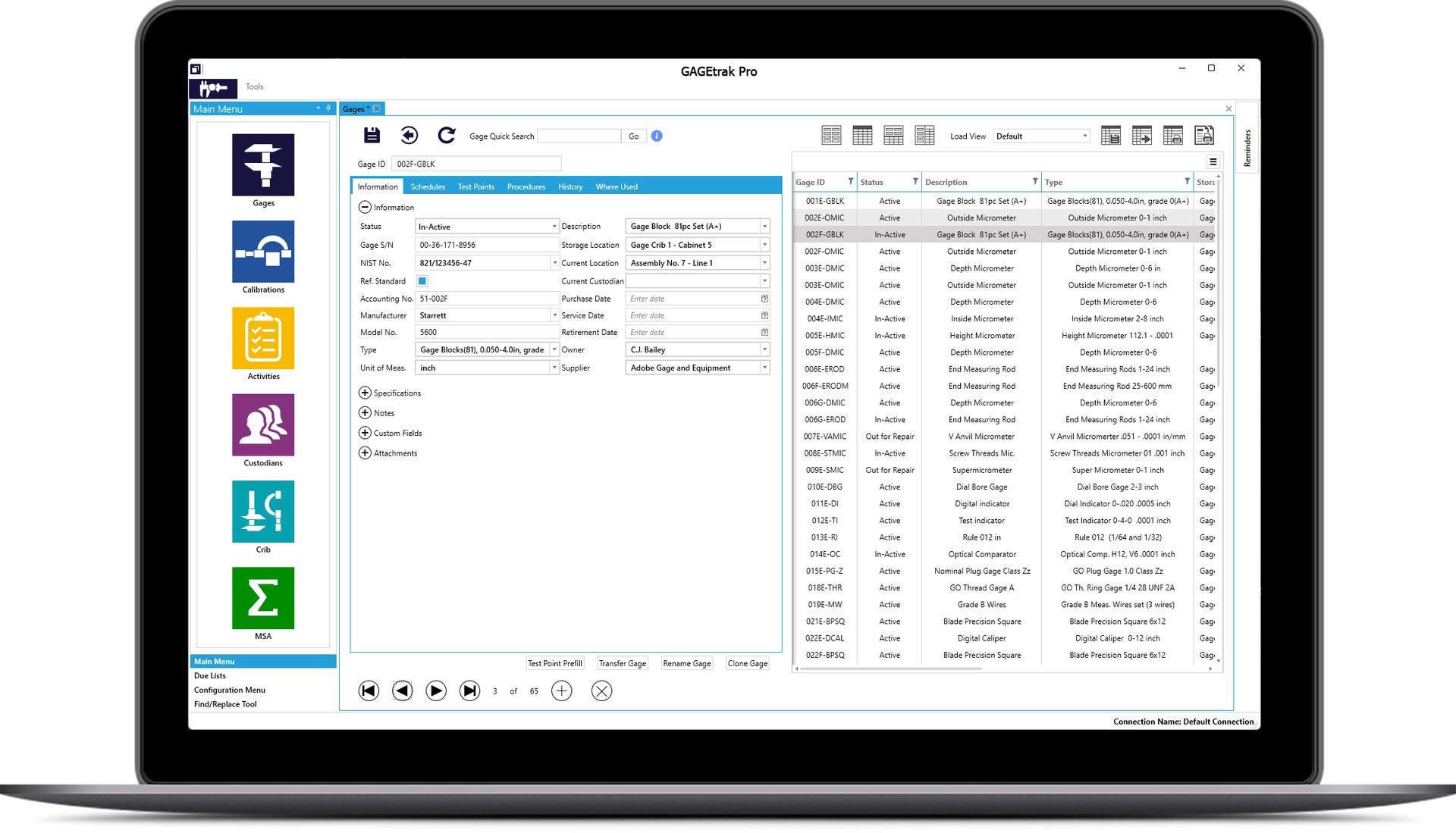This screenshot has height=833, width=1456.
Task: Open the Manufacturer dropdown
Action: tap(554, 315)
